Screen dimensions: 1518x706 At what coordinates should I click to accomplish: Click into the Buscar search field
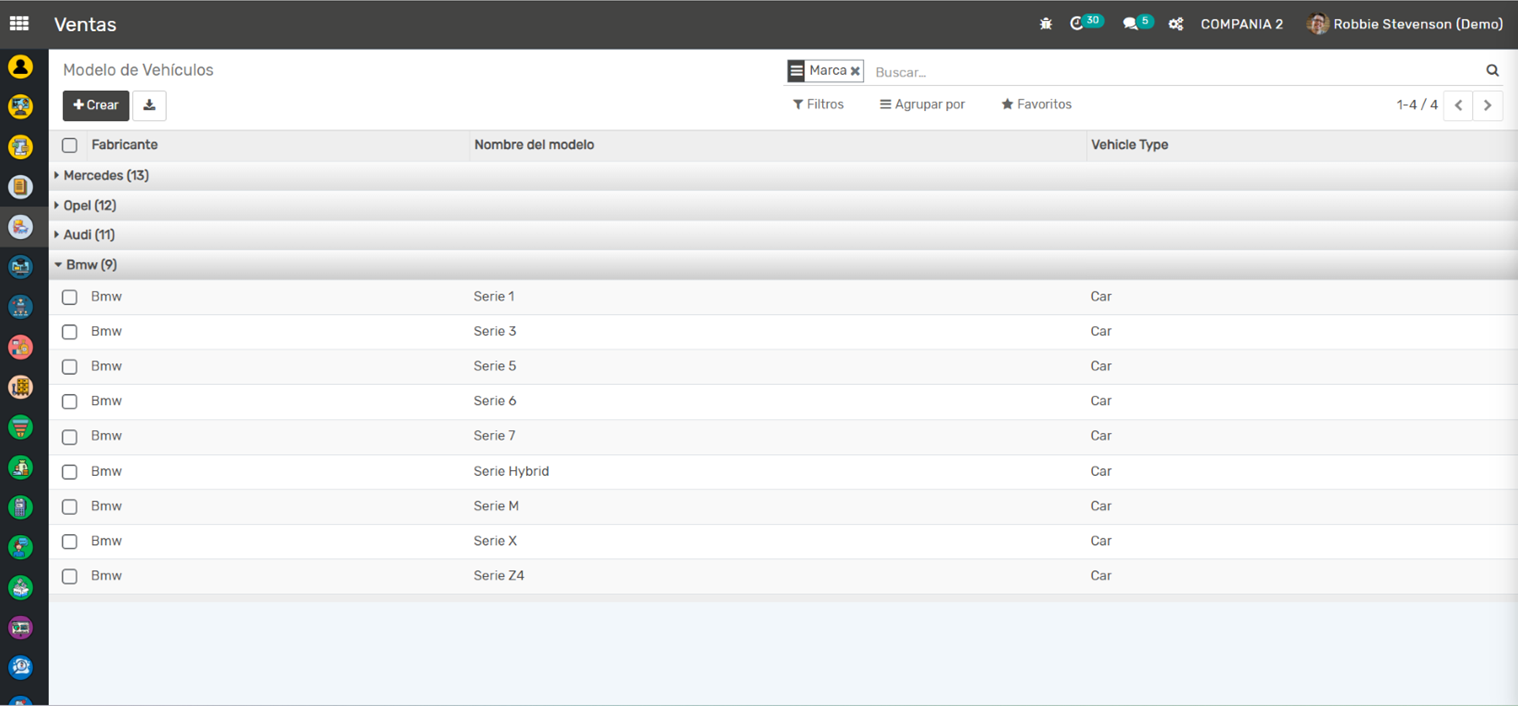(x=1170, y=72)
